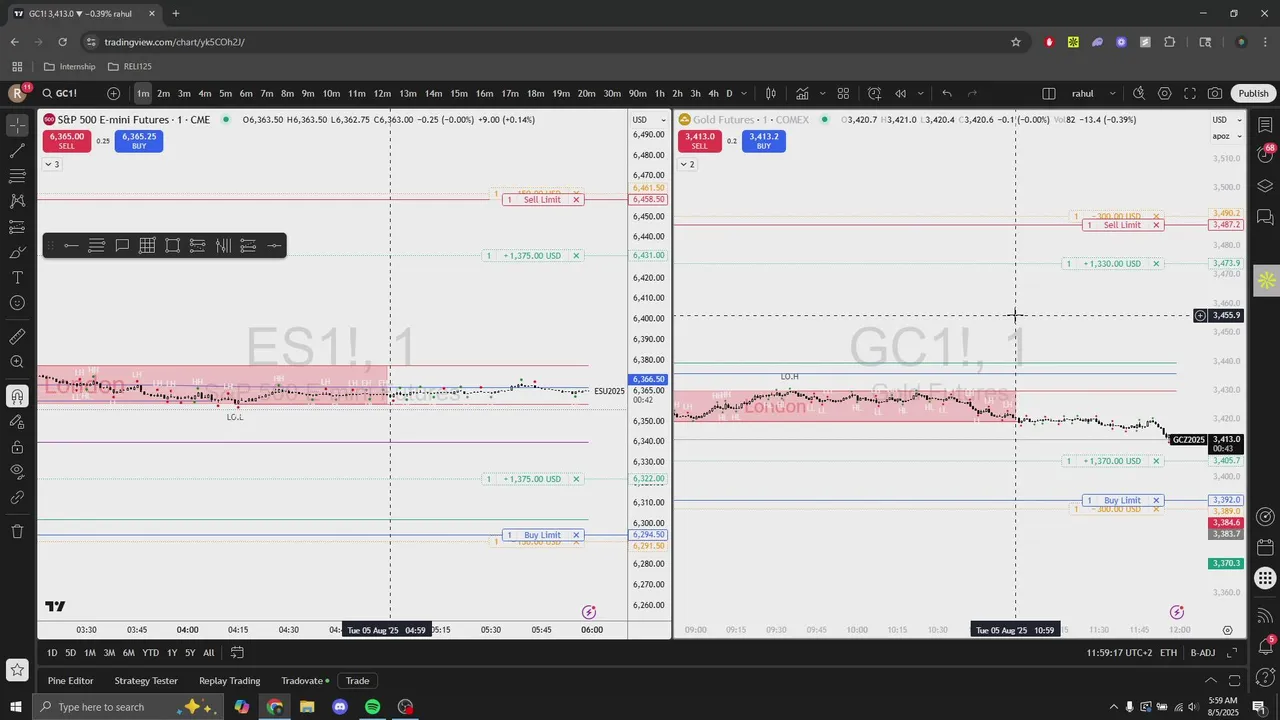Image resolution: width=1280 pixels, height=720 pixels.
Task: Open the favorites star toolbar button
Action: (x=16, y=670)
